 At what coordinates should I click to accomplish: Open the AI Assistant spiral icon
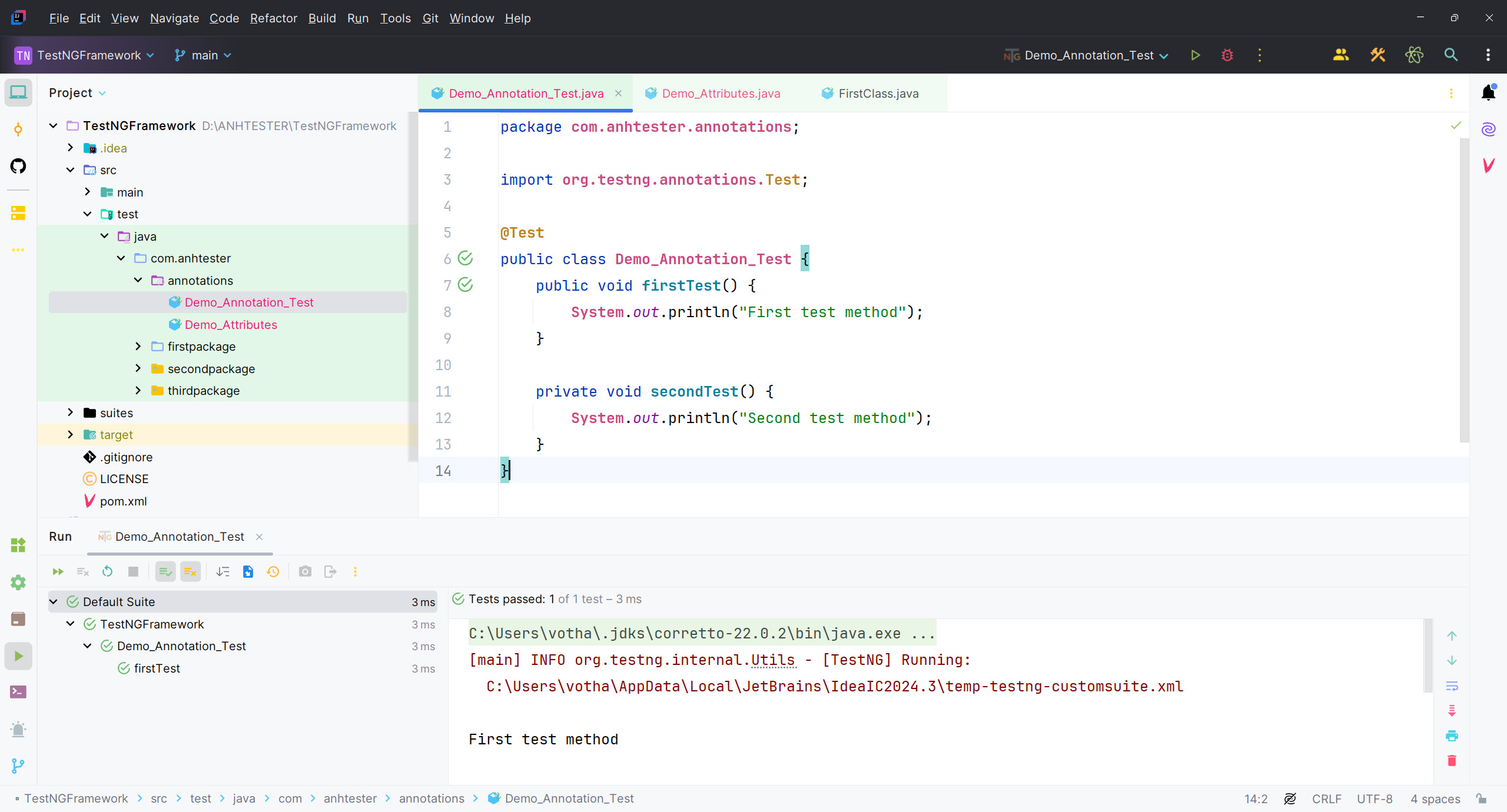point(1489,129)
